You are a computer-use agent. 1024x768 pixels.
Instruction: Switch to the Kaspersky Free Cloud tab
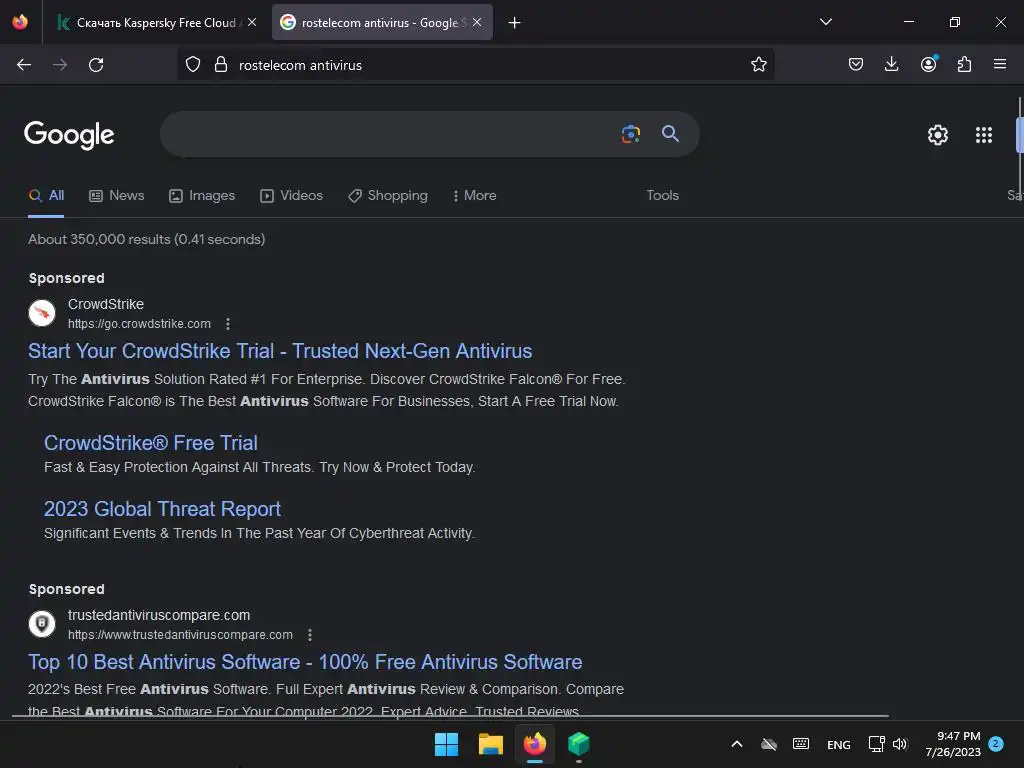pos(155,23)
